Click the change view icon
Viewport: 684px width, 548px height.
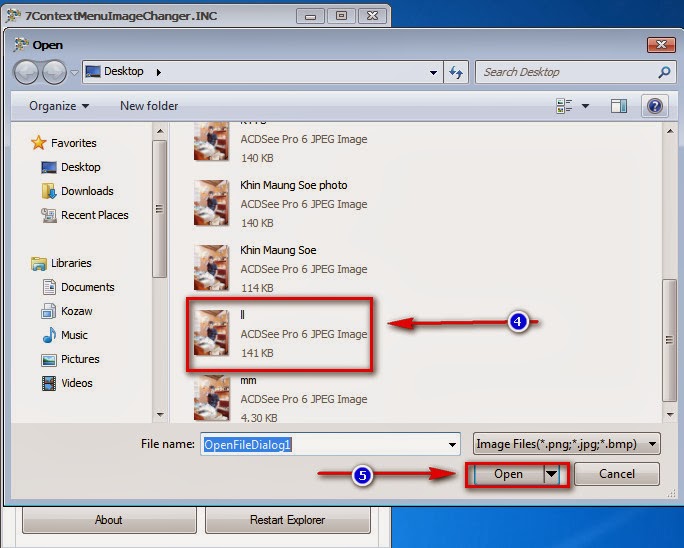pyautogui.click(x=564, y=106)
